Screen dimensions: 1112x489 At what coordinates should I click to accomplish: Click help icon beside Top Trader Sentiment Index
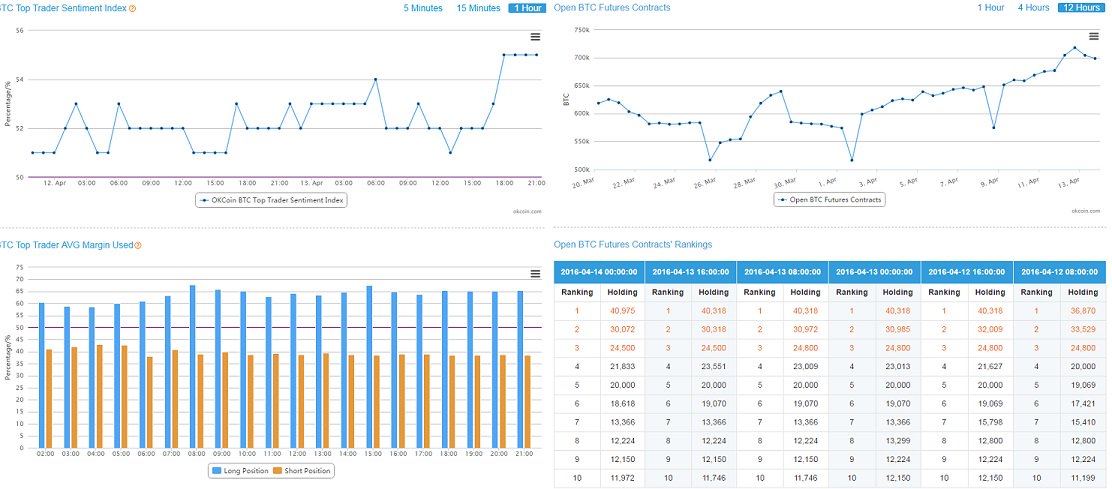(x=133, y=9)
